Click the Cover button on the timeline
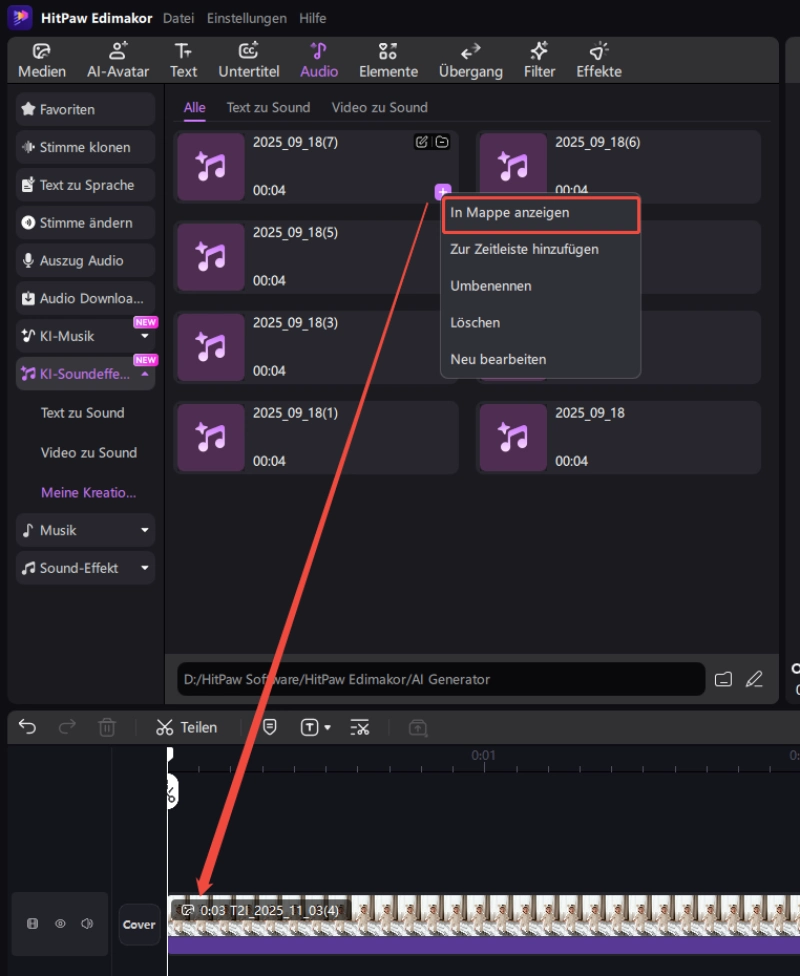 click(139, 925)
